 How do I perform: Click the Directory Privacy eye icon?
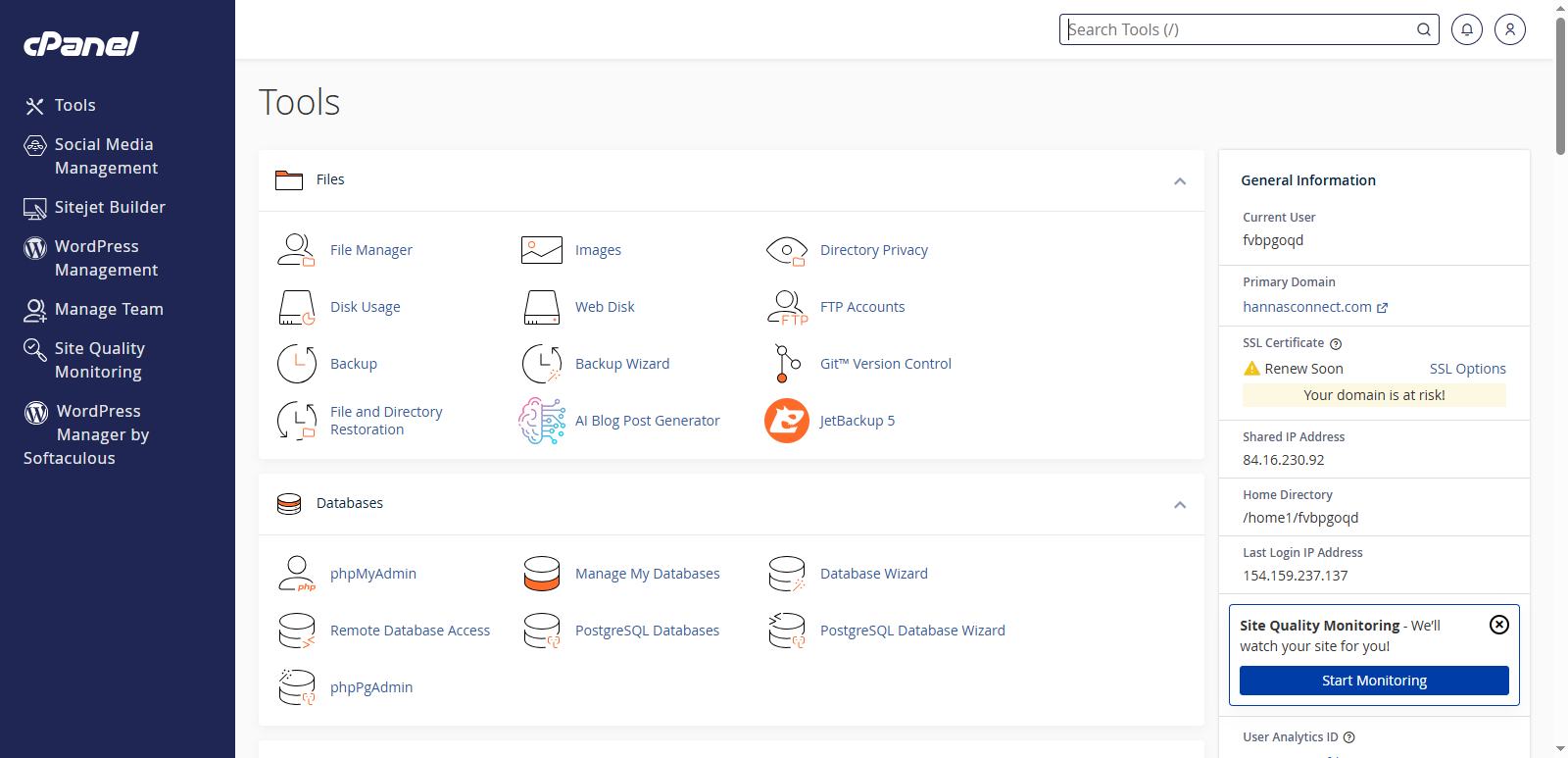786,250
